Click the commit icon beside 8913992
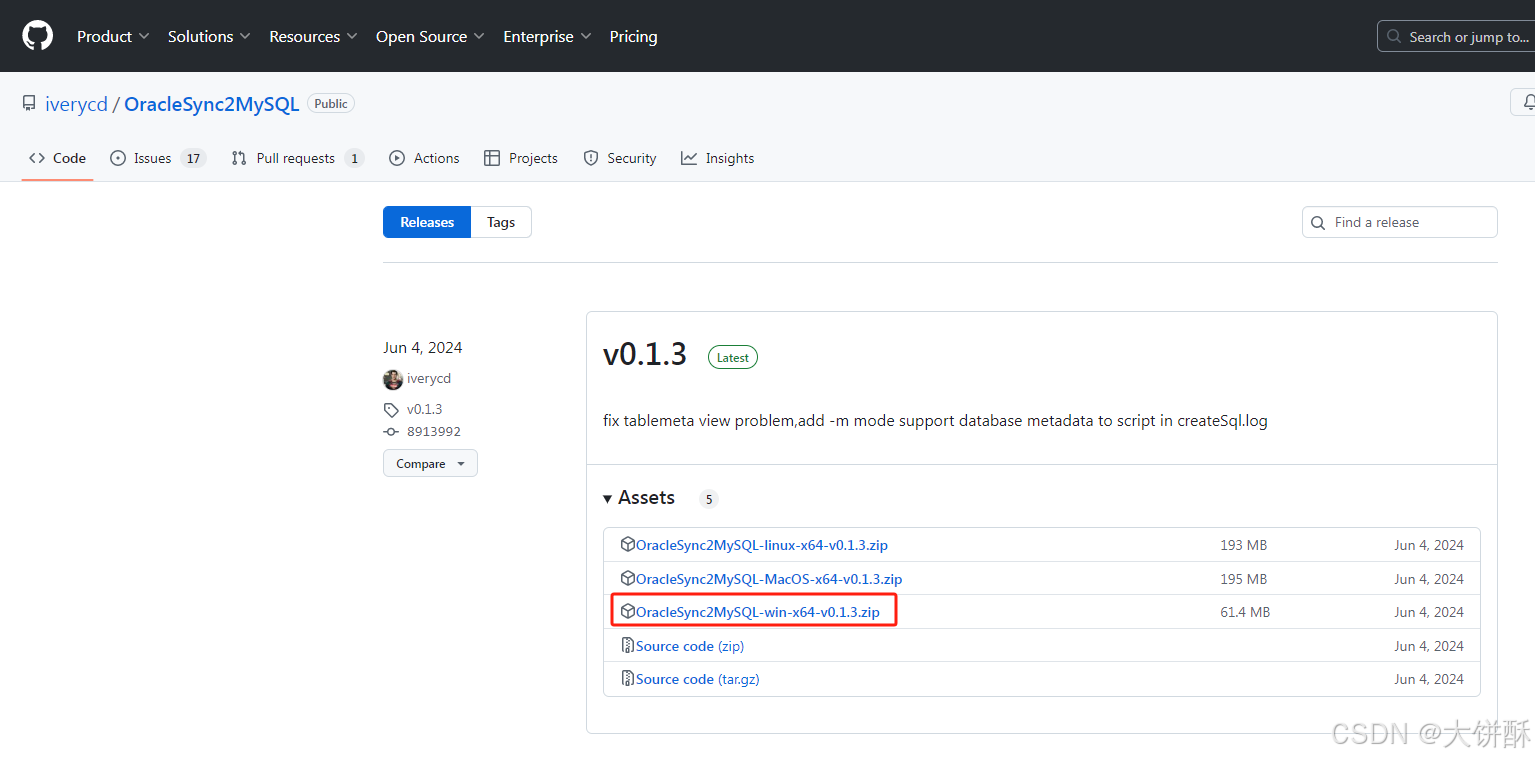 [391, 432]
